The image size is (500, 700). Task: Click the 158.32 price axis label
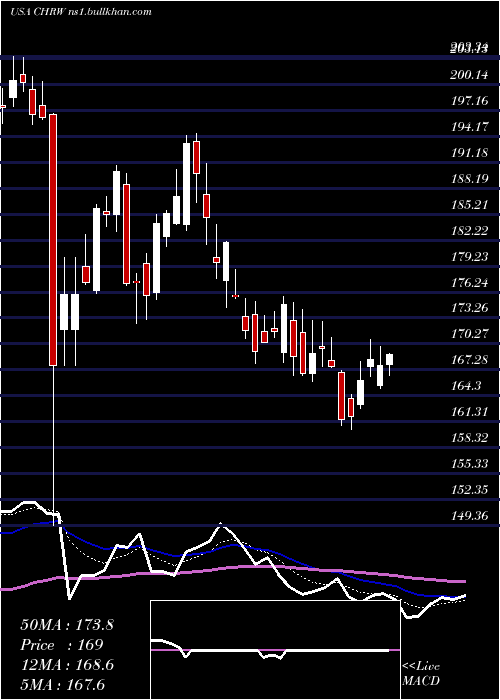tap(469, 437)
